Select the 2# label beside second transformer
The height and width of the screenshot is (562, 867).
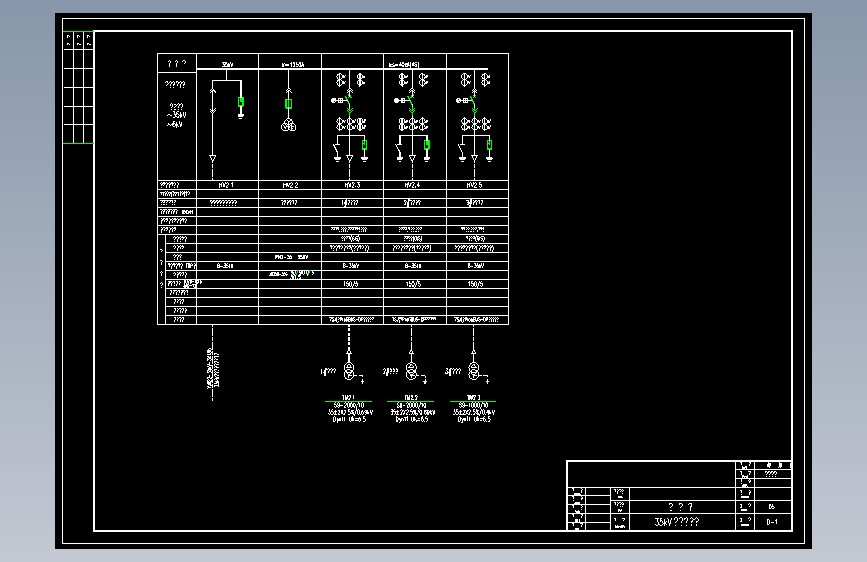(x=390, y=371)
